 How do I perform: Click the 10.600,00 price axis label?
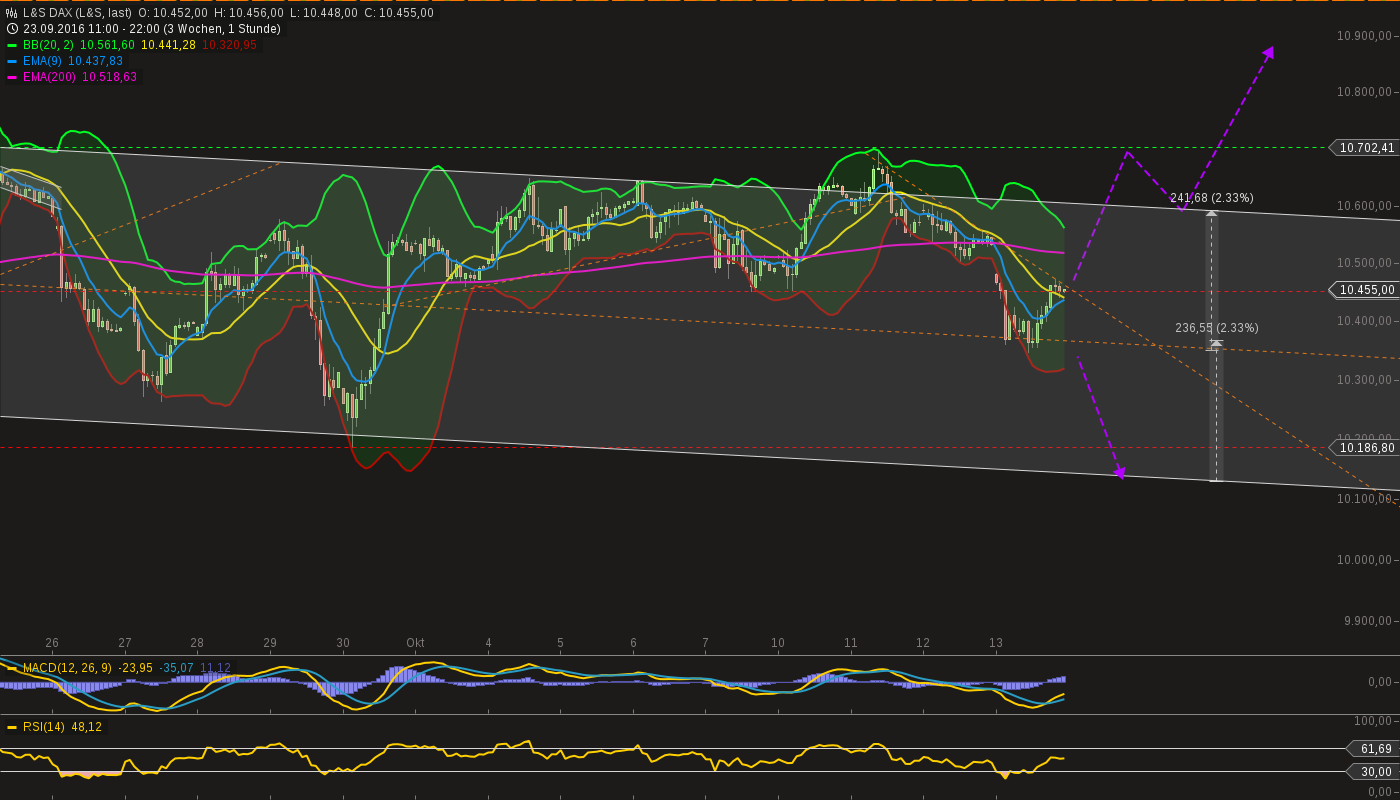click(1364, 206)
